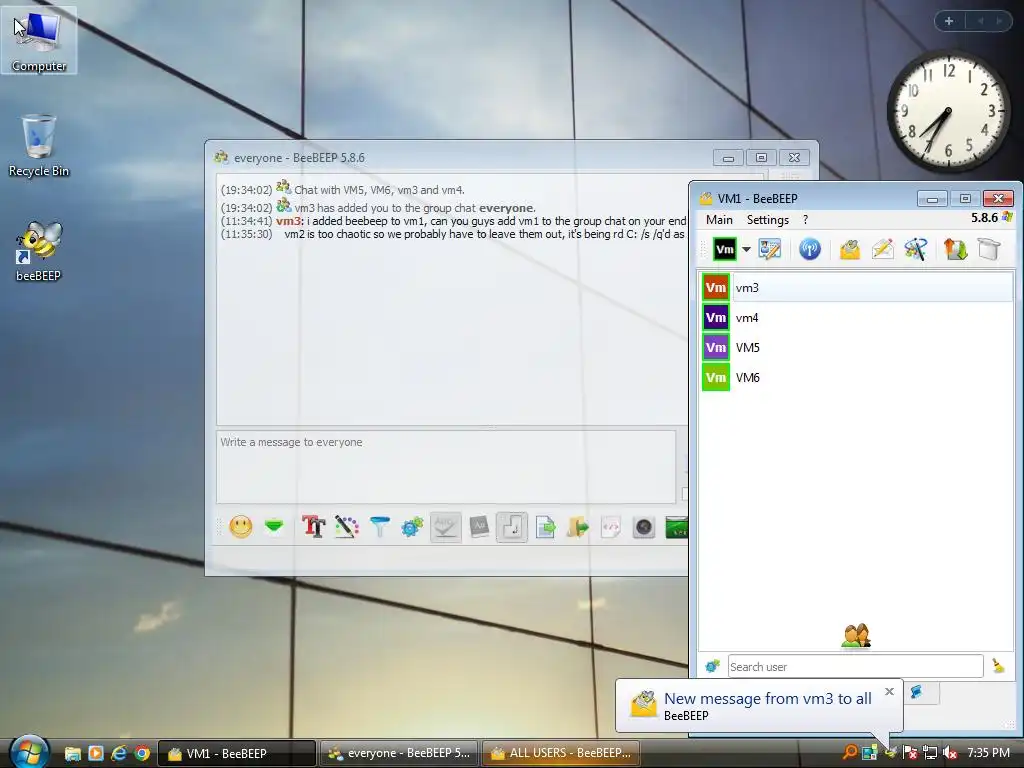The width and height of the screenshot is (1024, 768).
Task: Click the blue flag tab icon below search
Action: tap(917, 692)
